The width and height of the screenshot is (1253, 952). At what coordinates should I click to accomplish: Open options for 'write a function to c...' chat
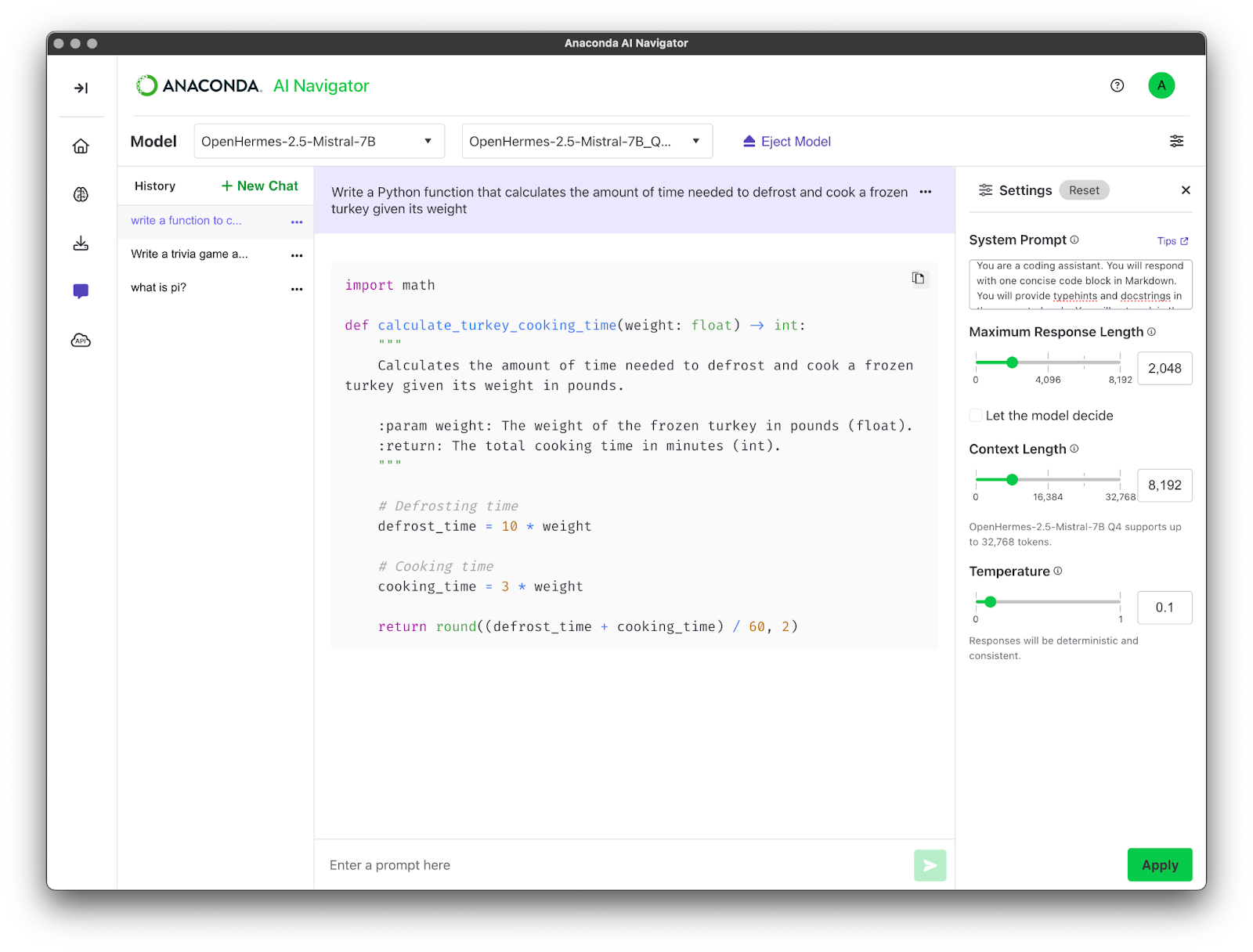pos(297,222)
